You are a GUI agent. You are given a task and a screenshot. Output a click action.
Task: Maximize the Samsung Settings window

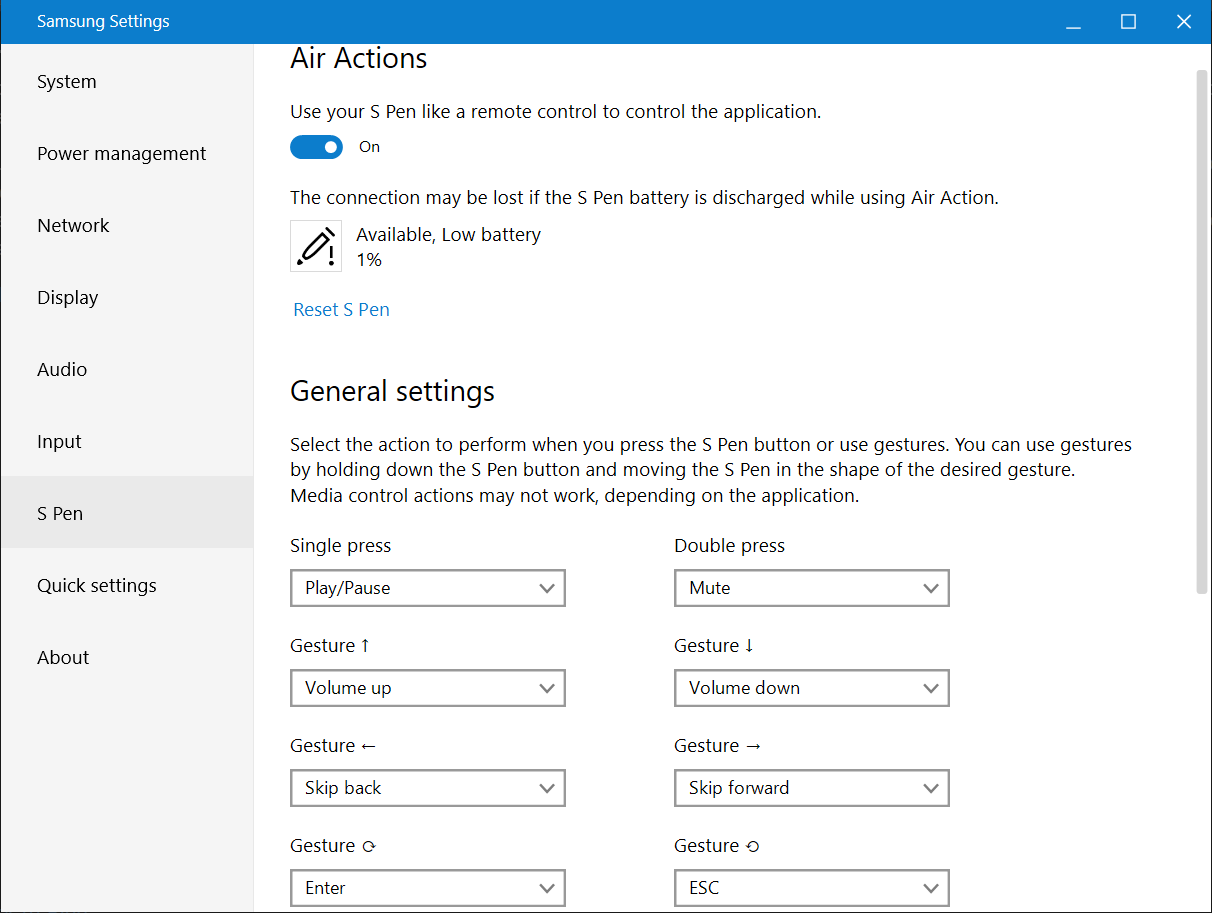[x=1128, y=22]
